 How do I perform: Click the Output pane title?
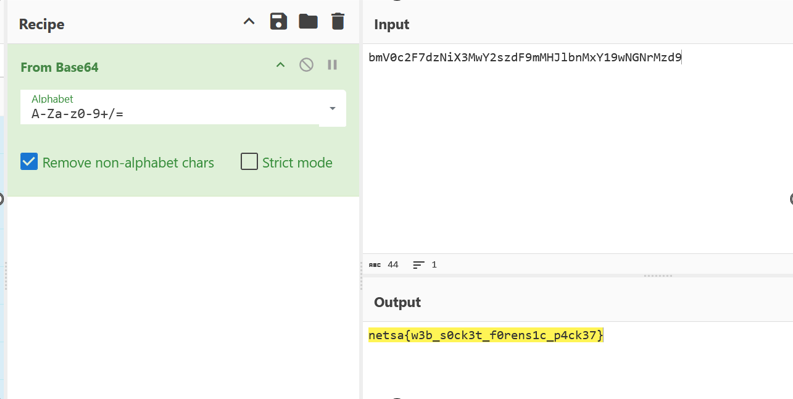pyautogui.click(x=397, y=302)
